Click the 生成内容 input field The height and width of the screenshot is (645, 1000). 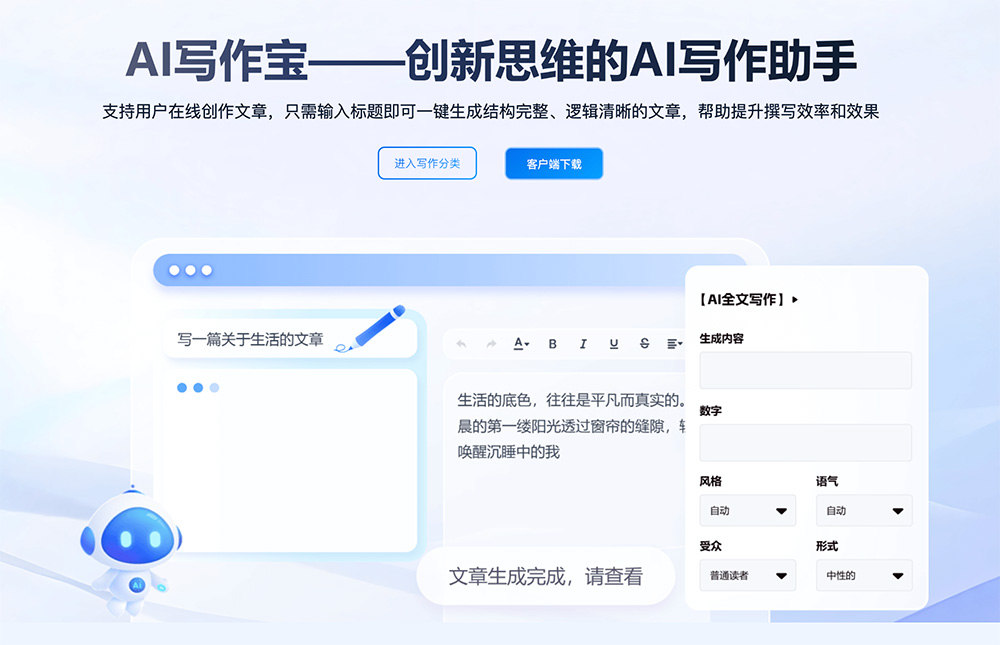click(805, 370)
